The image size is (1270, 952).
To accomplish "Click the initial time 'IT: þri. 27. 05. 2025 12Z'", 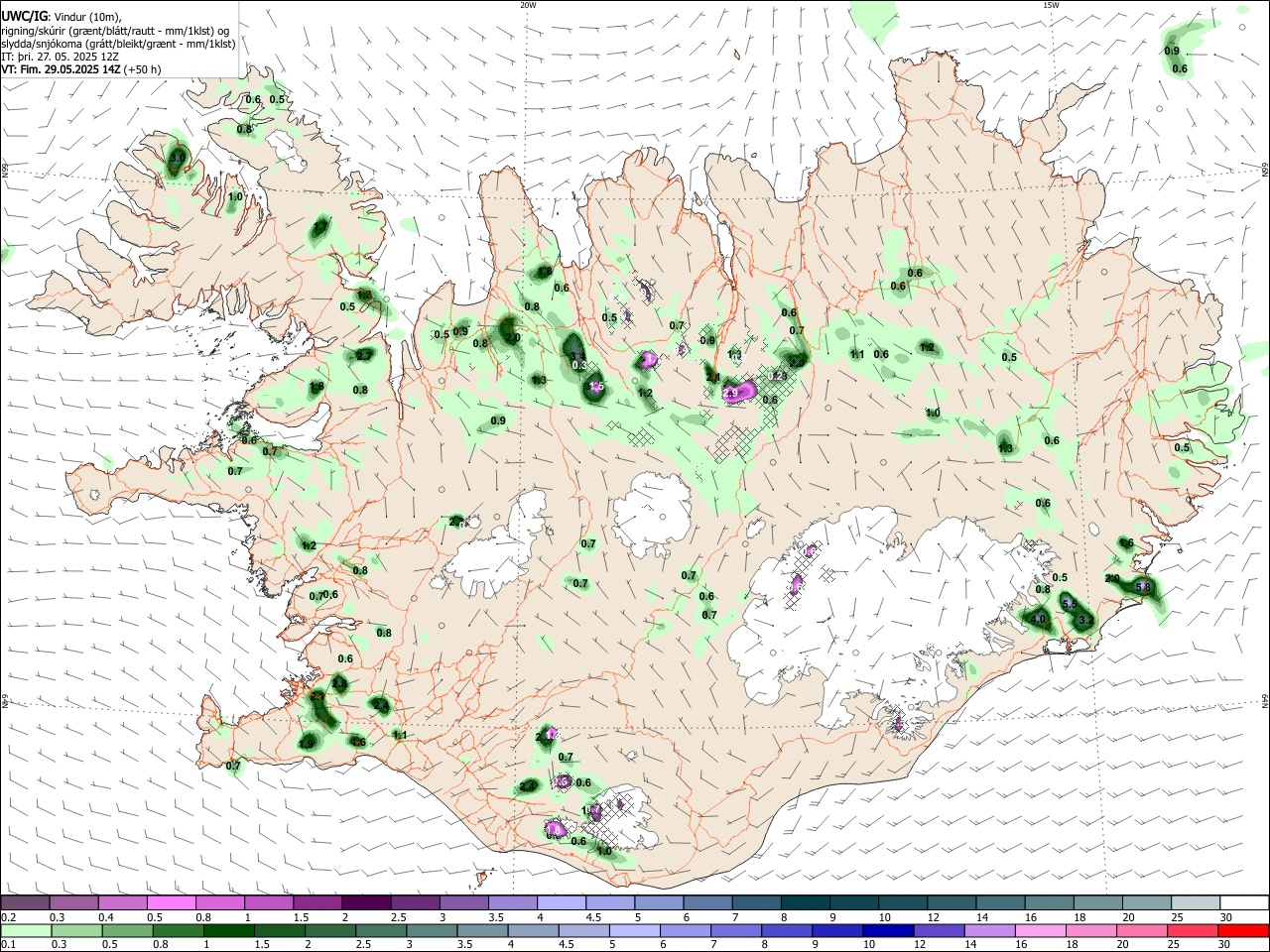I will tap(60, 57).
